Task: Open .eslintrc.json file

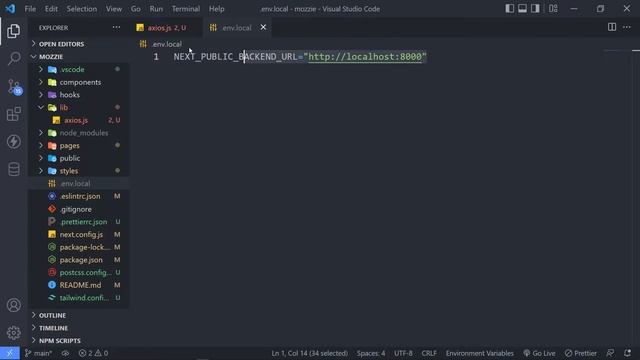Action: [79, 196]
